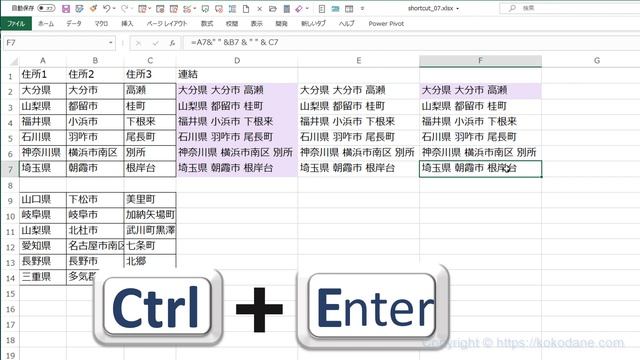The height and width of the screenshot is (360, 640).
Task: Select column E header
Action: pyautogui.click(x=358, y=61)
